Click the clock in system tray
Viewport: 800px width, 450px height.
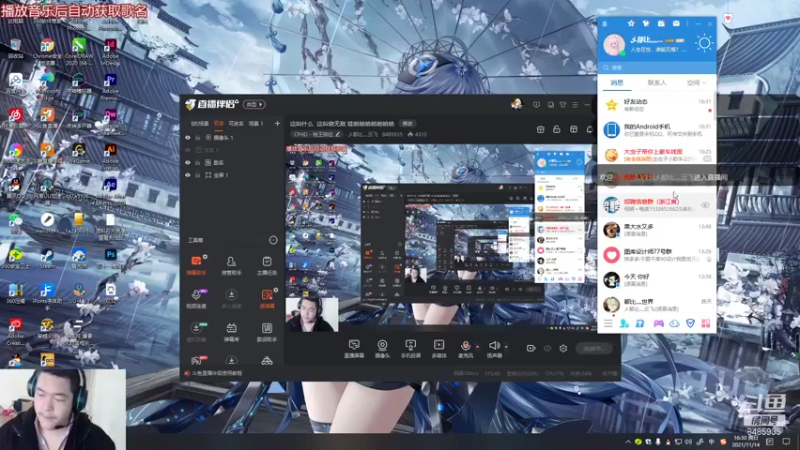[745, 441]
